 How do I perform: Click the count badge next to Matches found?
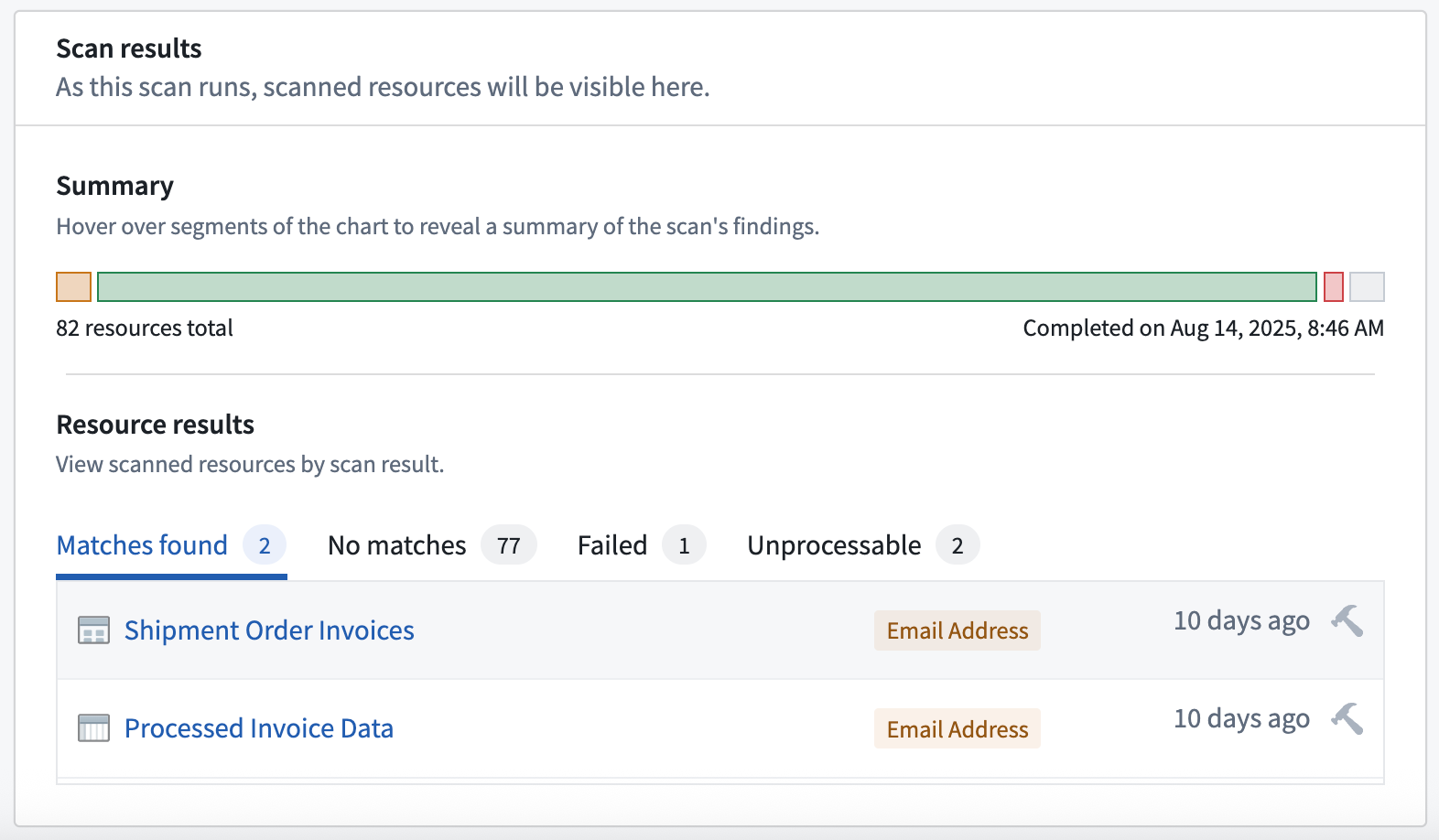click(x=265, y=546)
